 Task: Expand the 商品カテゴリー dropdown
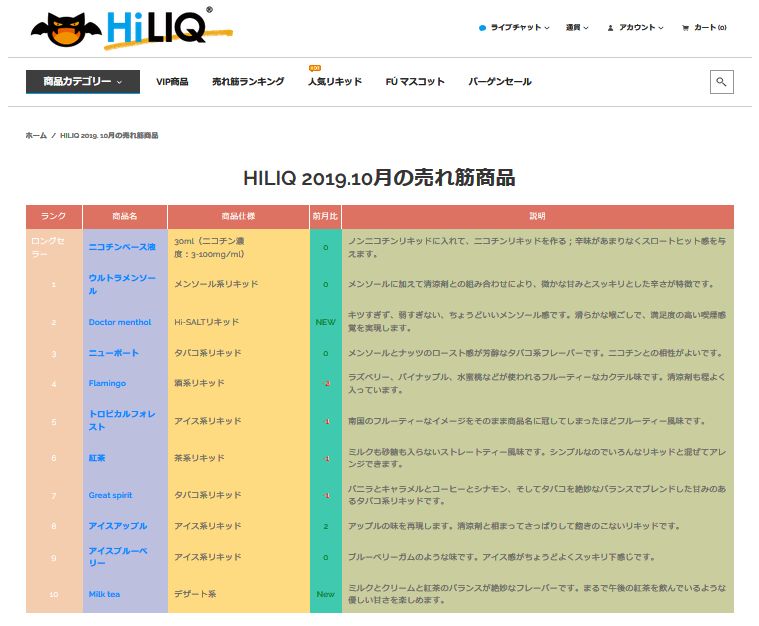82,82
